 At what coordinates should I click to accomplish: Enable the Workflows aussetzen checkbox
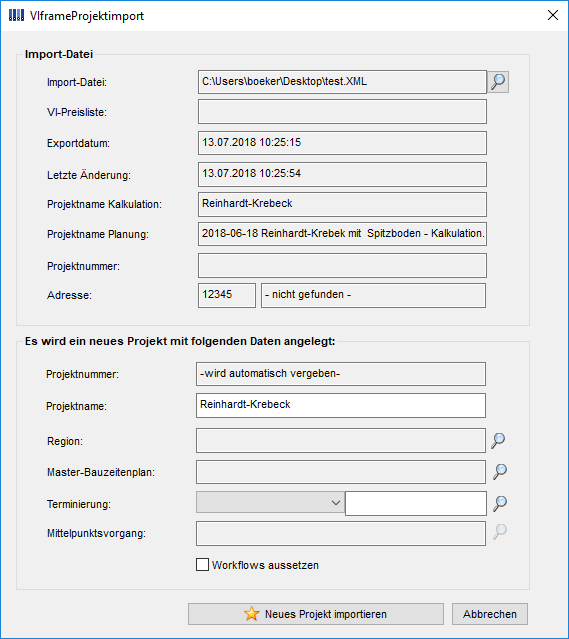202,564
